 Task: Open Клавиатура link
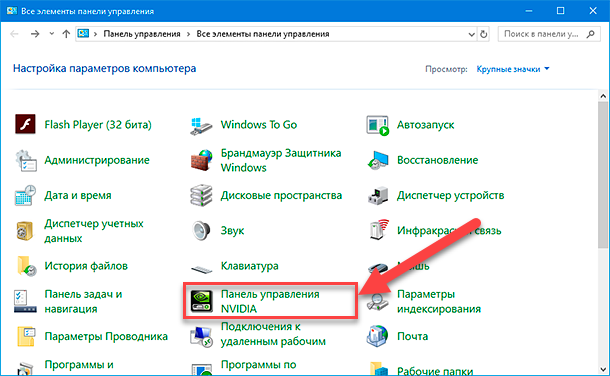point(249,266)
